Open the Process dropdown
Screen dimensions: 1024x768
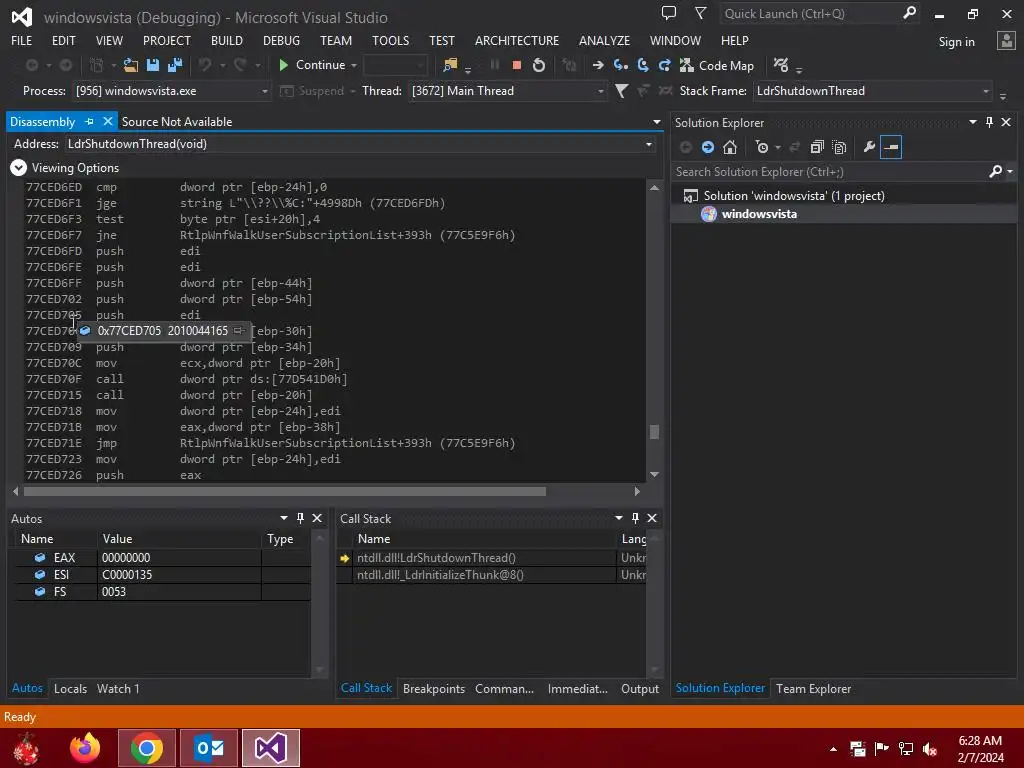pos(264,91)
